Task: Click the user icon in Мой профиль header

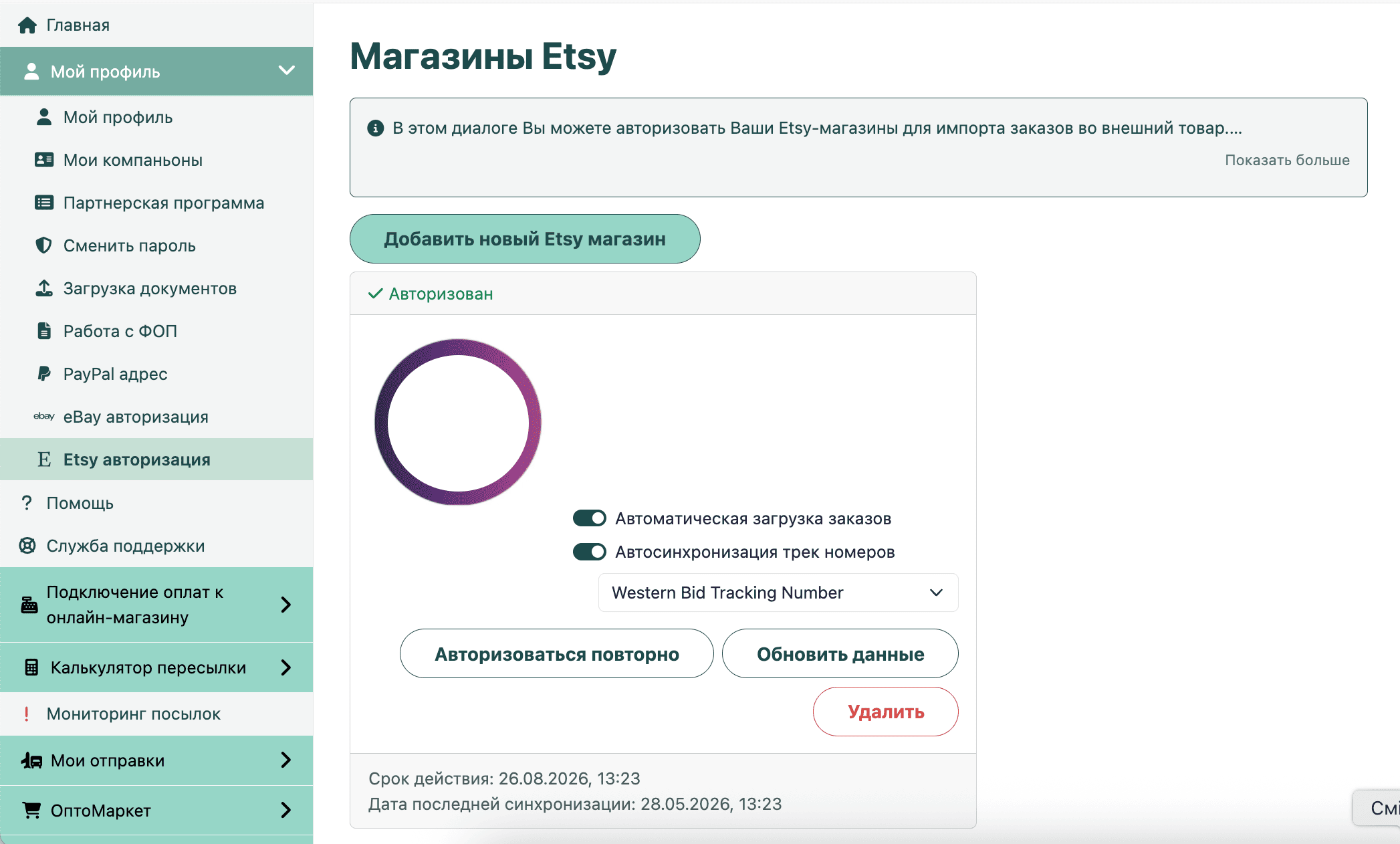Action: 31,72
